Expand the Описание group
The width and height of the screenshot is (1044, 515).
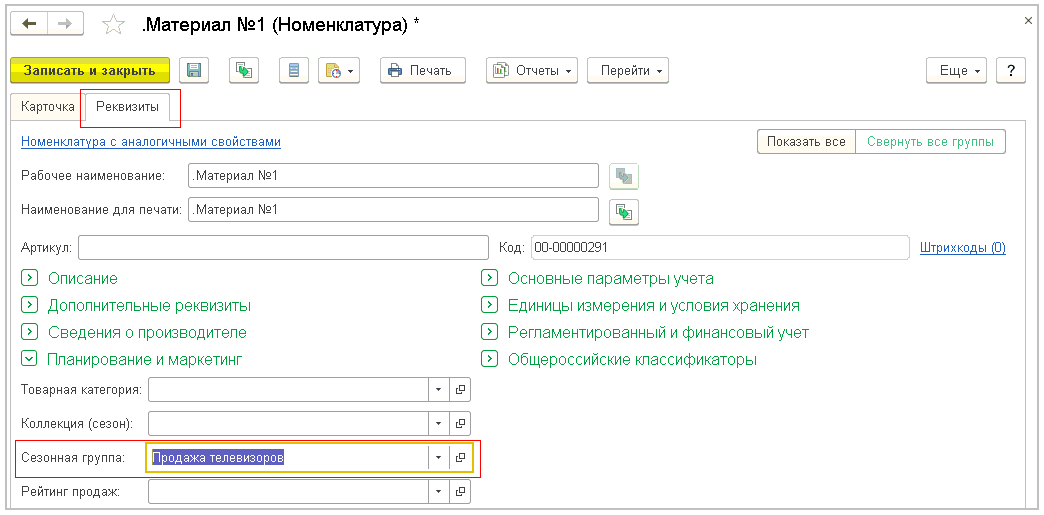tap(29, 278)
